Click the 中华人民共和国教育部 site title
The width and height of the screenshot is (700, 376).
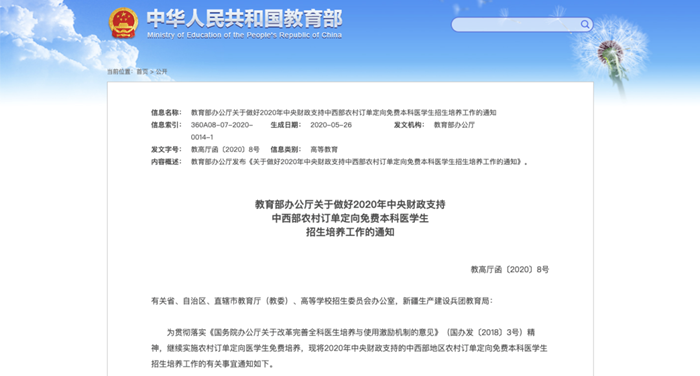pyautogui.click(x=245, y=19)
